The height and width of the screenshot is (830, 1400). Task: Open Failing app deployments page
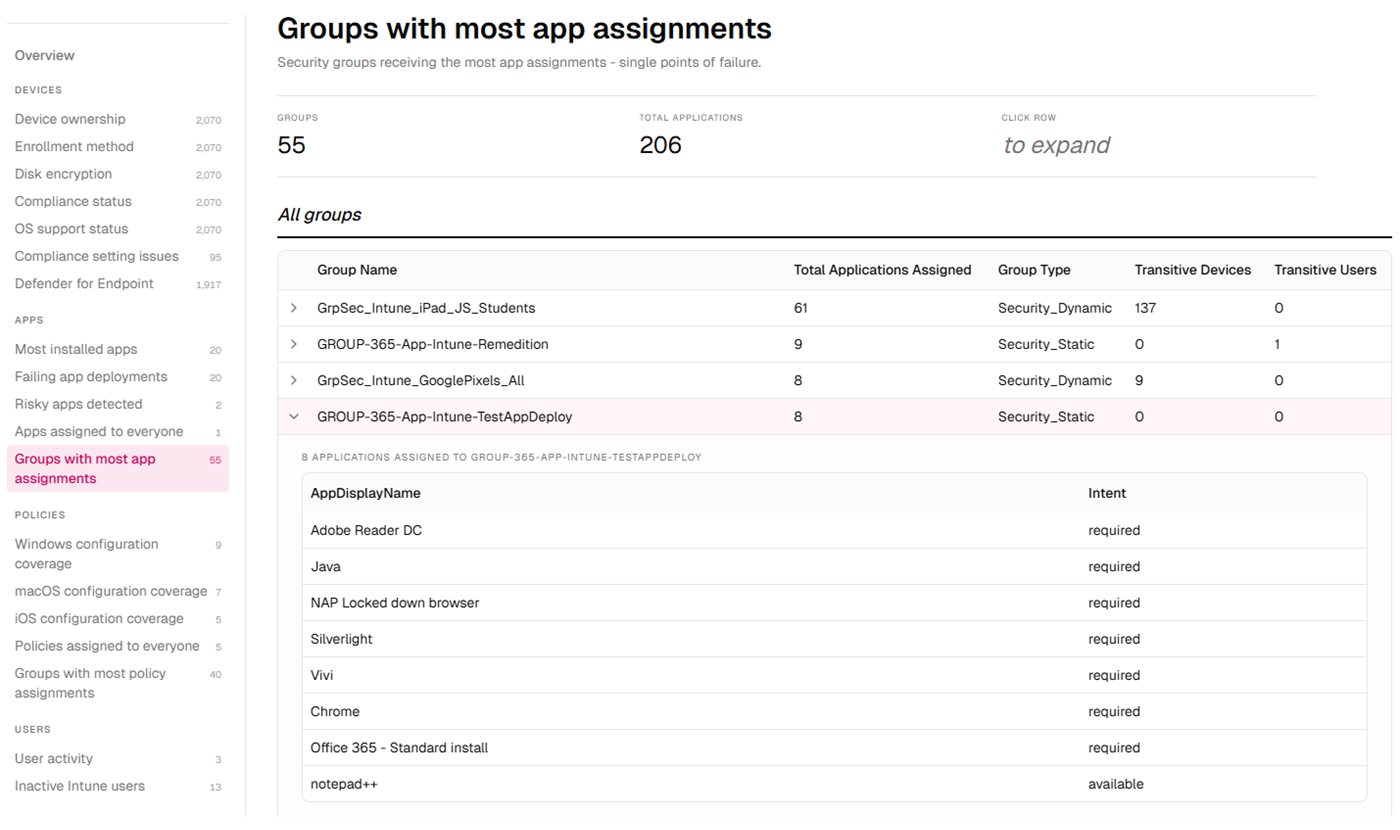[x=118, y=377]
